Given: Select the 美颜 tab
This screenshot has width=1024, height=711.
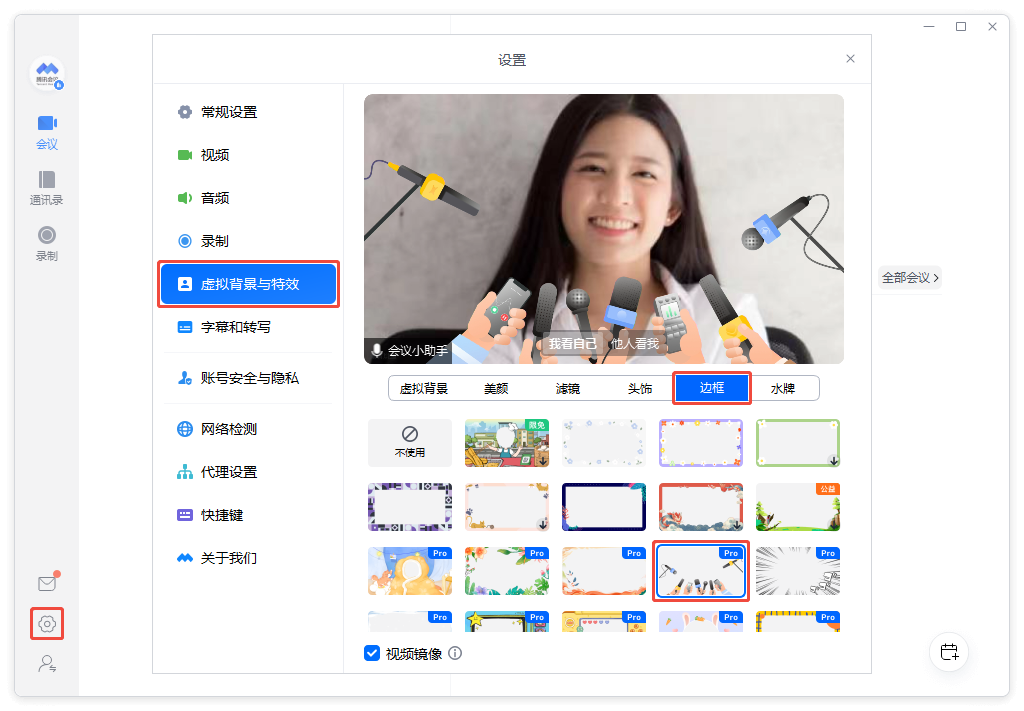Looking at the screenshot, I should 496,388.
